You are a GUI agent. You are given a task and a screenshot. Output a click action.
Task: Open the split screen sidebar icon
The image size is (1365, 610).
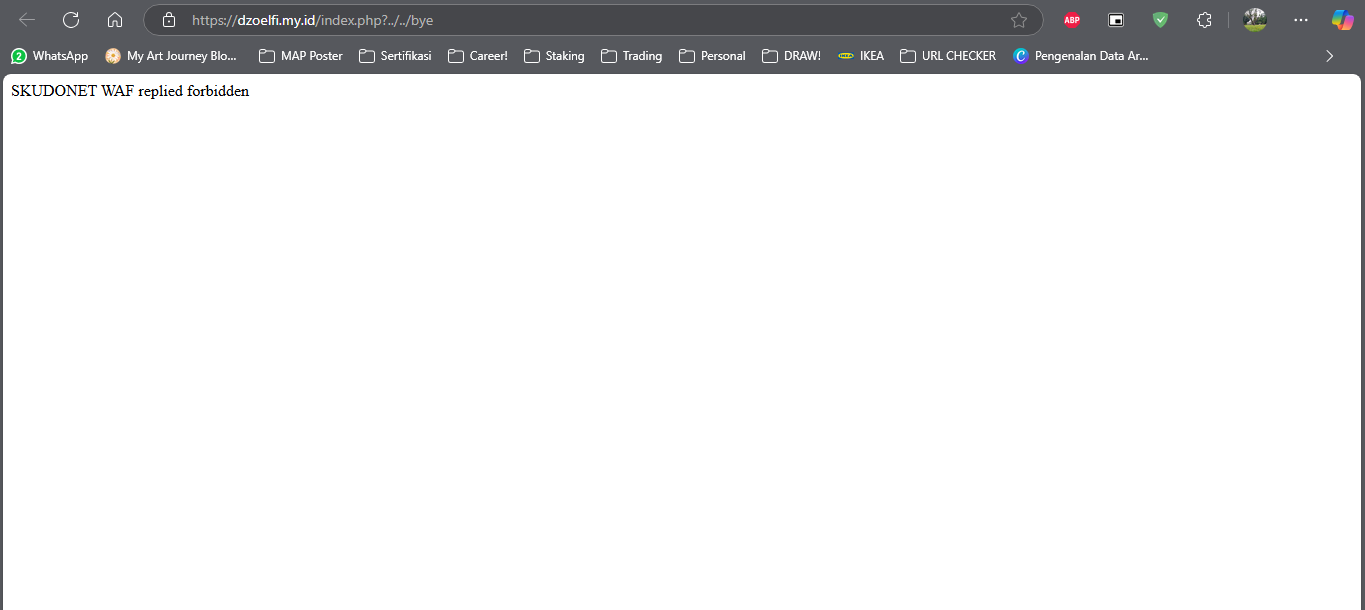[x=1116, y=20]
